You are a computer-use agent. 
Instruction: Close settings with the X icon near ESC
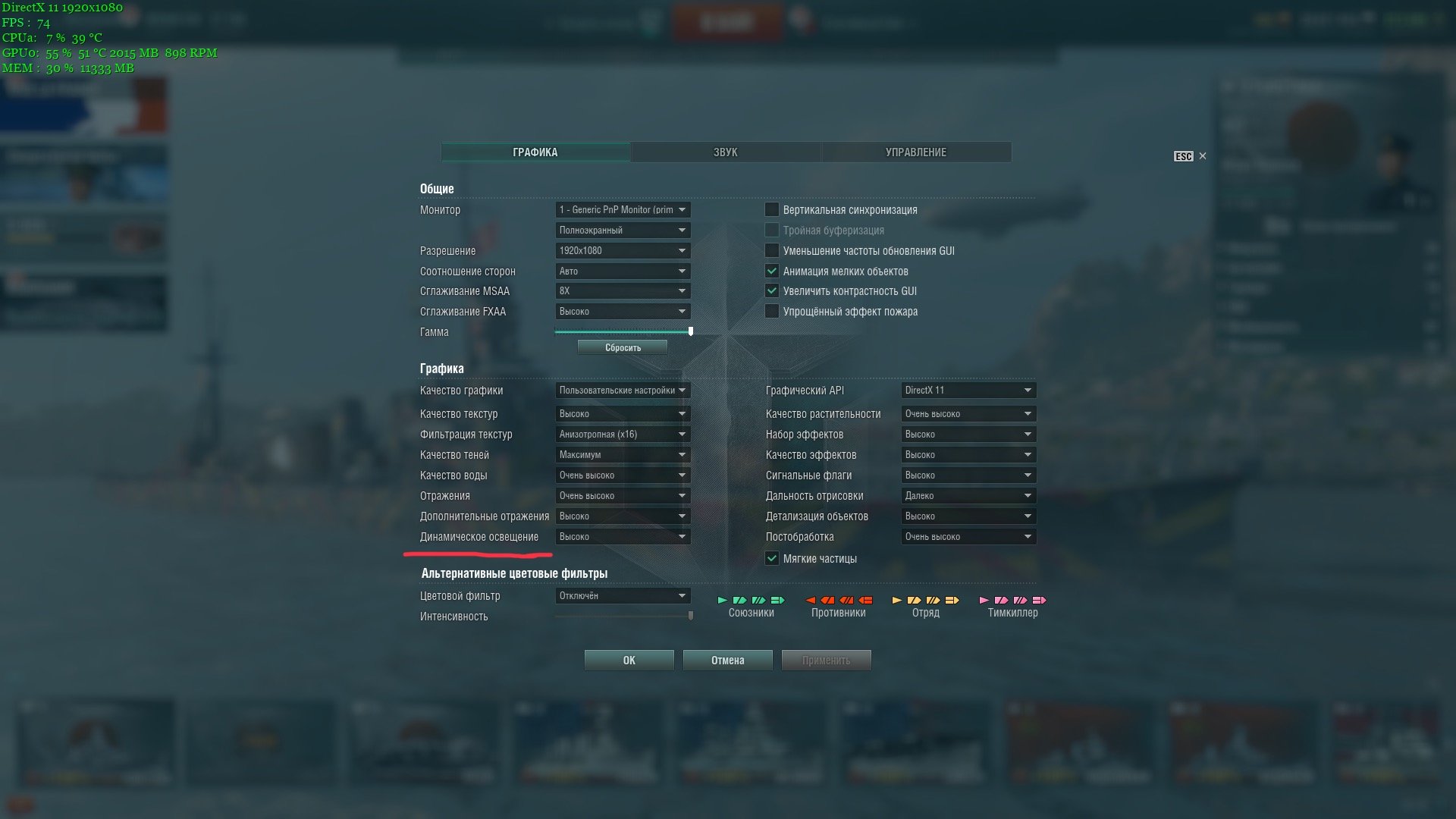tap(1202, 156)
